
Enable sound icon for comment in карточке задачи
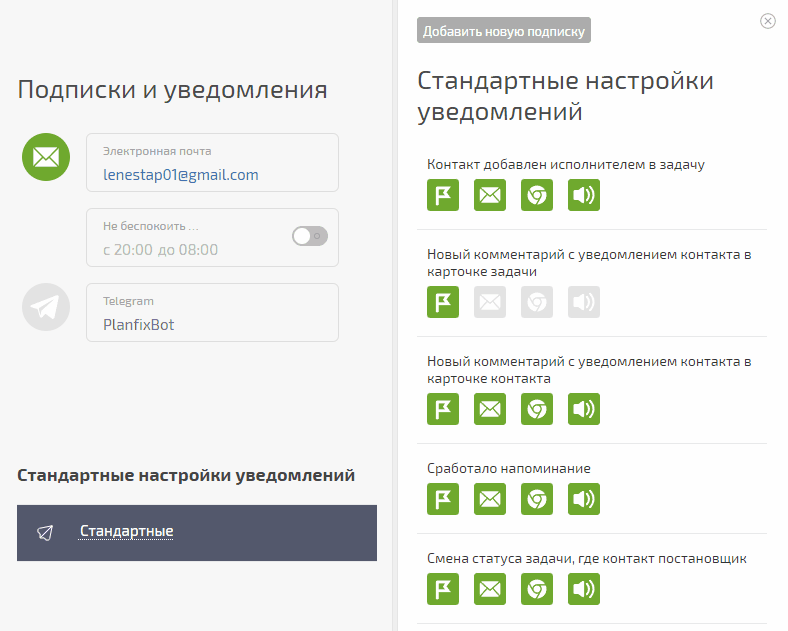(x=584, y=302)
